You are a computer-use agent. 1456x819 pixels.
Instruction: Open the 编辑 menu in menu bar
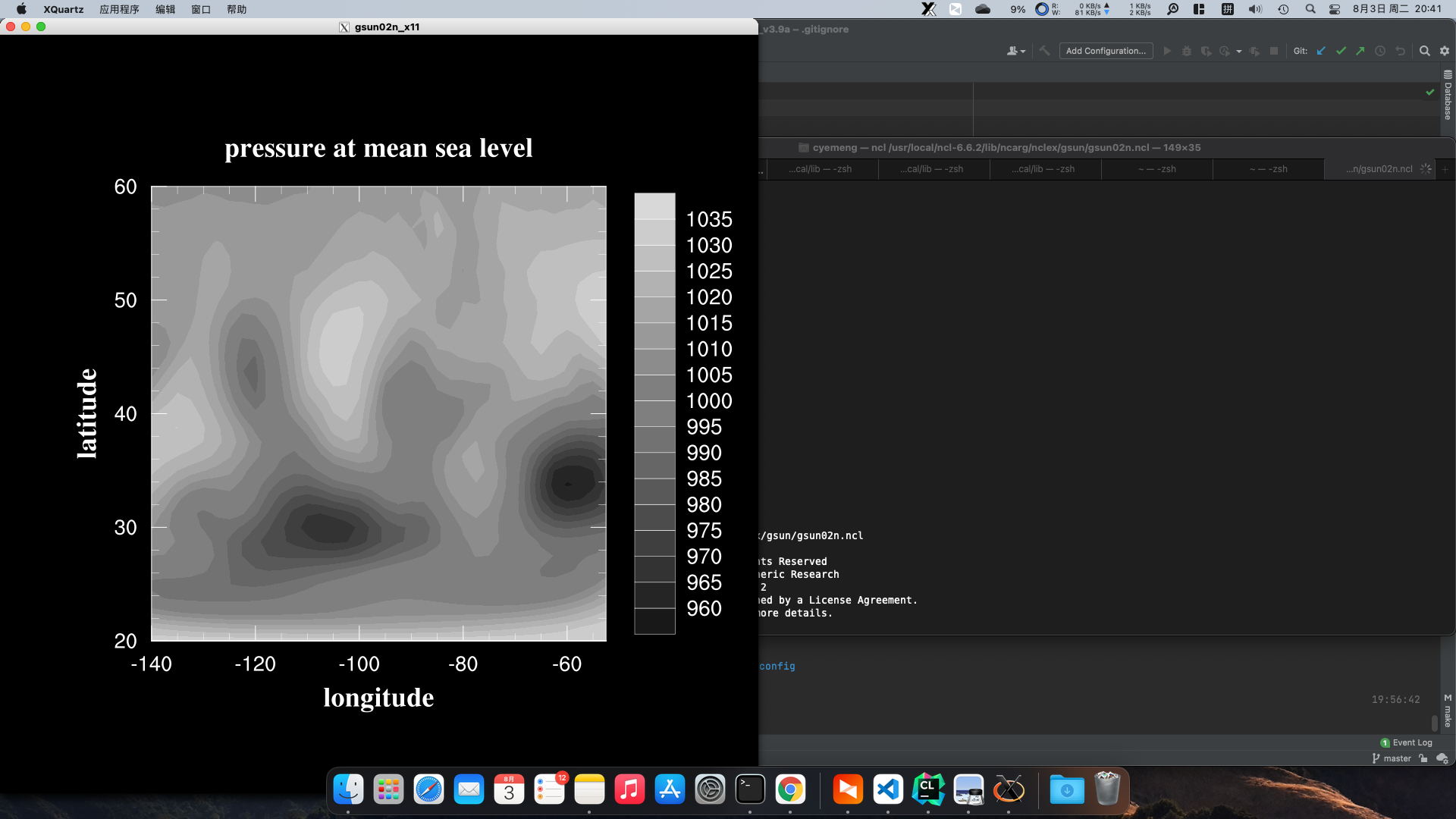tap(165, 9)
